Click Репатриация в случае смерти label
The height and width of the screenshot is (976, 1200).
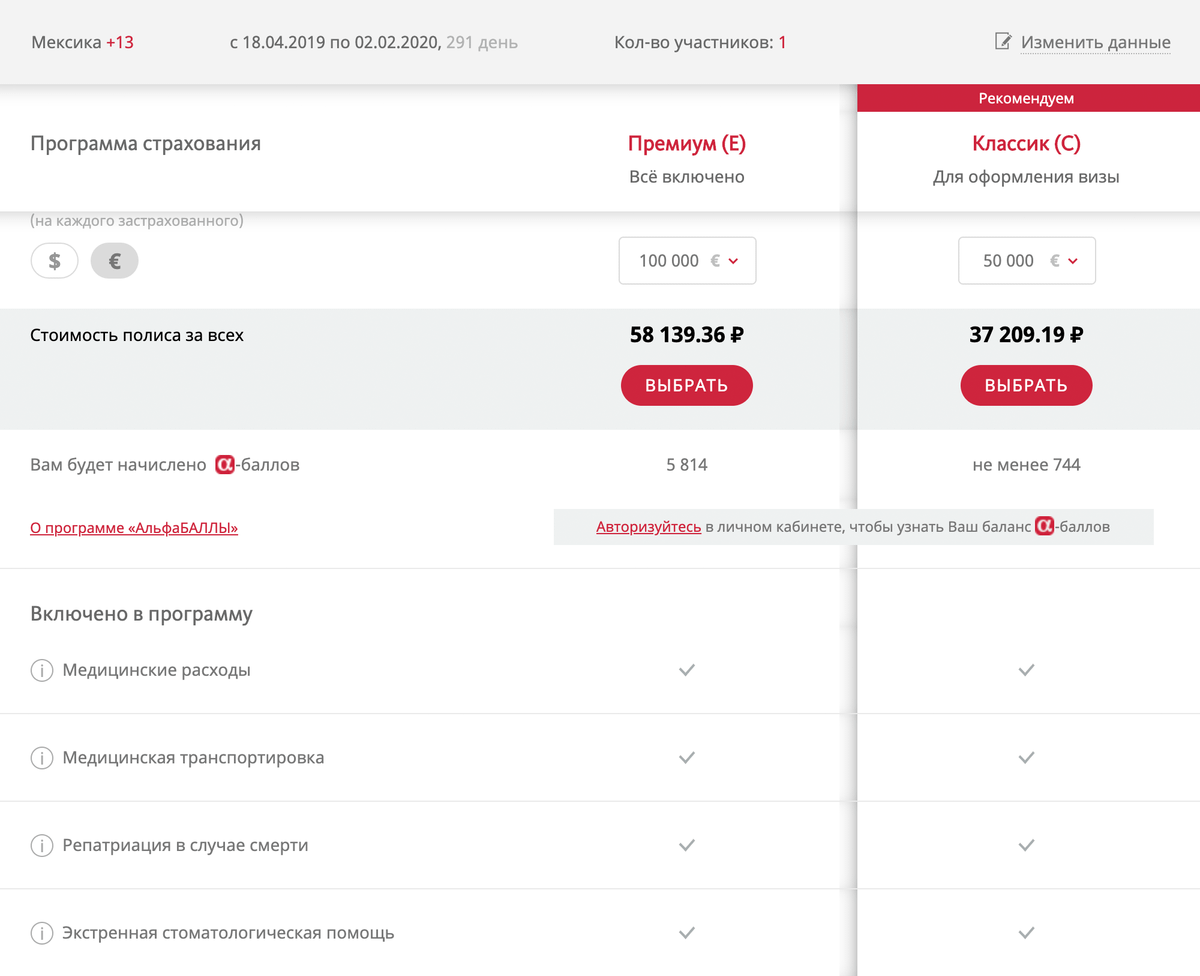185,845
